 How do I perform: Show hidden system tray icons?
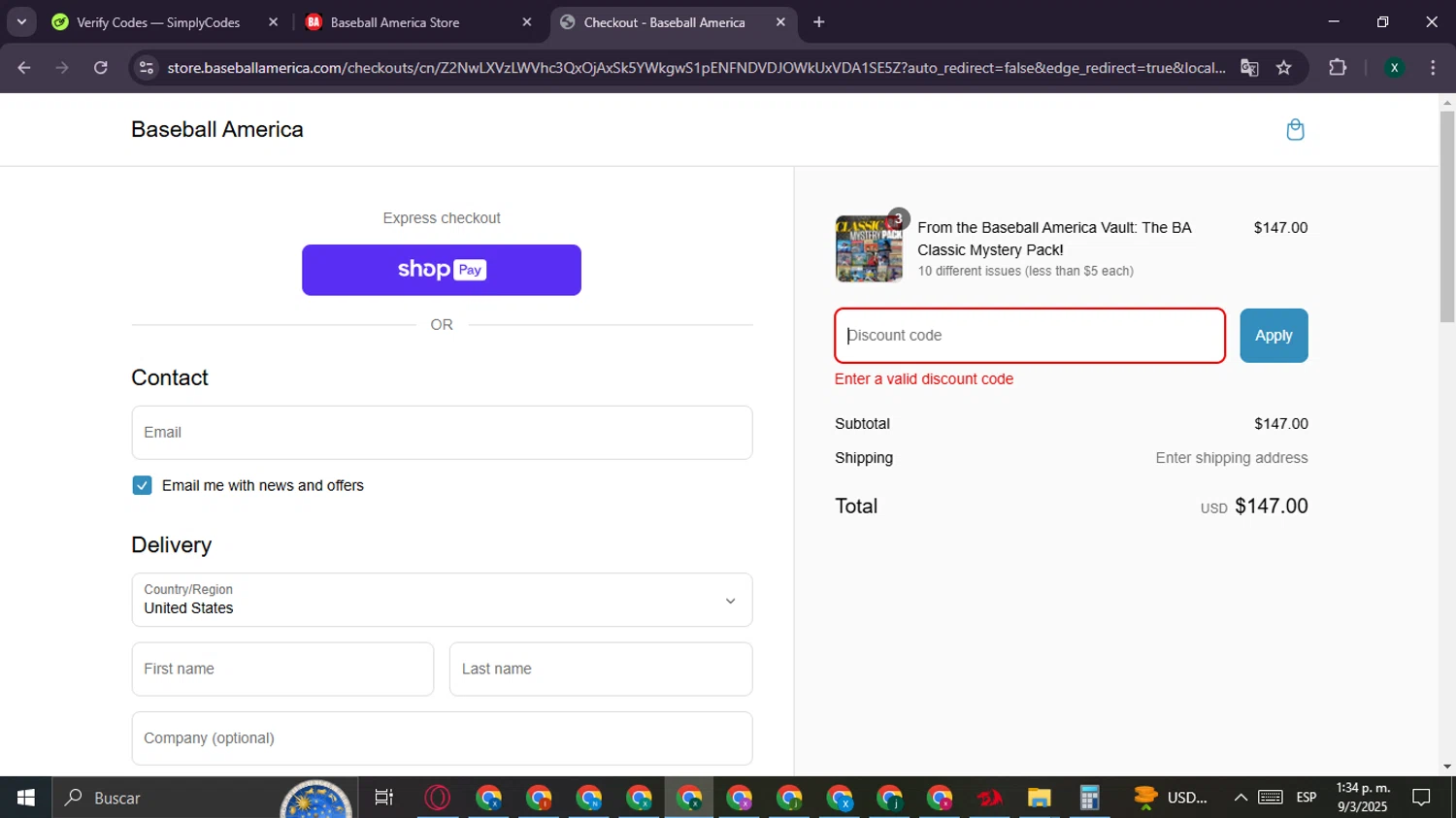(x=1241, y=798)
